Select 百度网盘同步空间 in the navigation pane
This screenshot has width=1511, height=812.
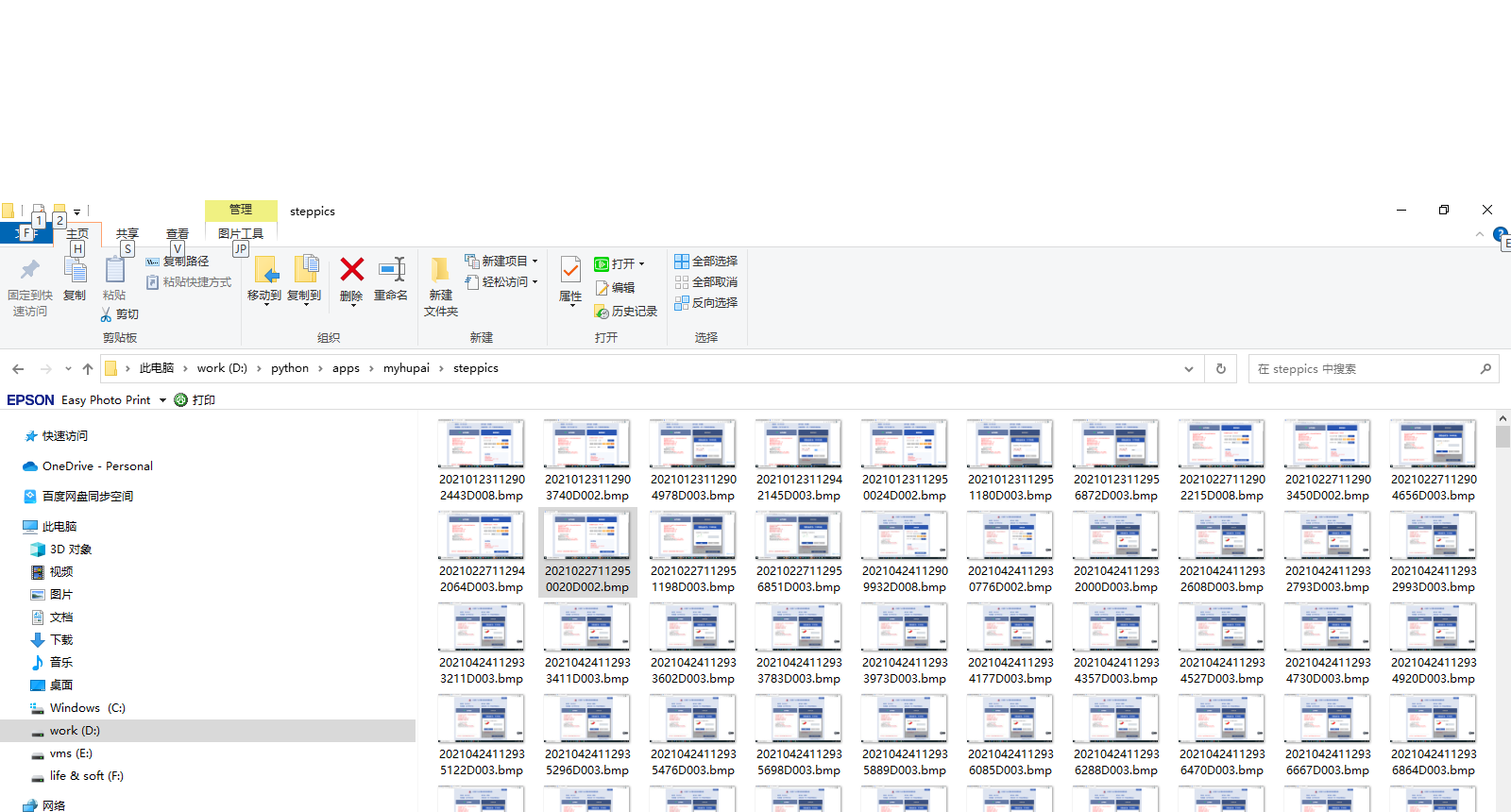[x=78, y=497]
